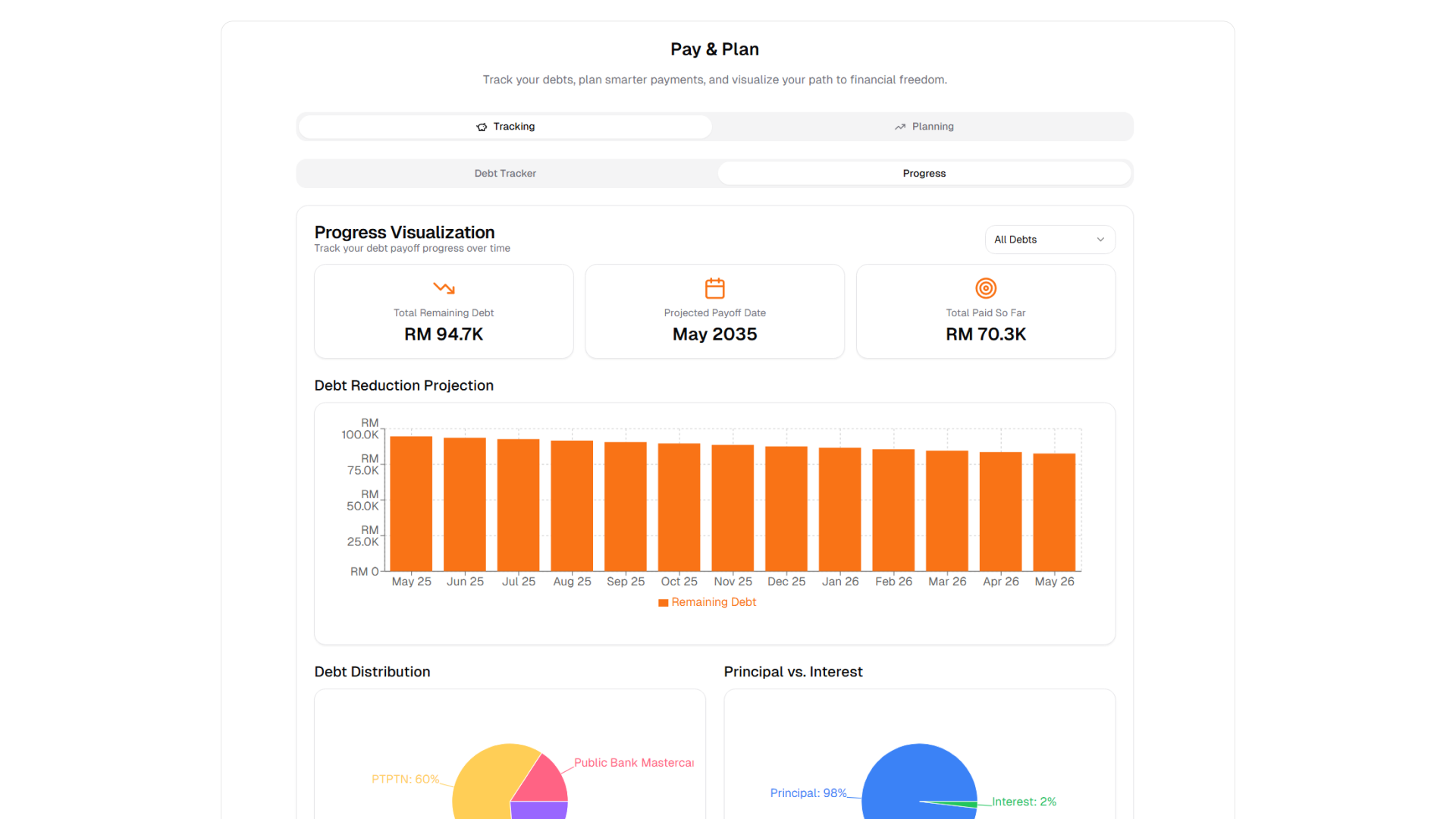This screenshot has height=819, width=1456.
Task: Click the pink Public Bank Mastercard pie slice
Action: point(544,781)
